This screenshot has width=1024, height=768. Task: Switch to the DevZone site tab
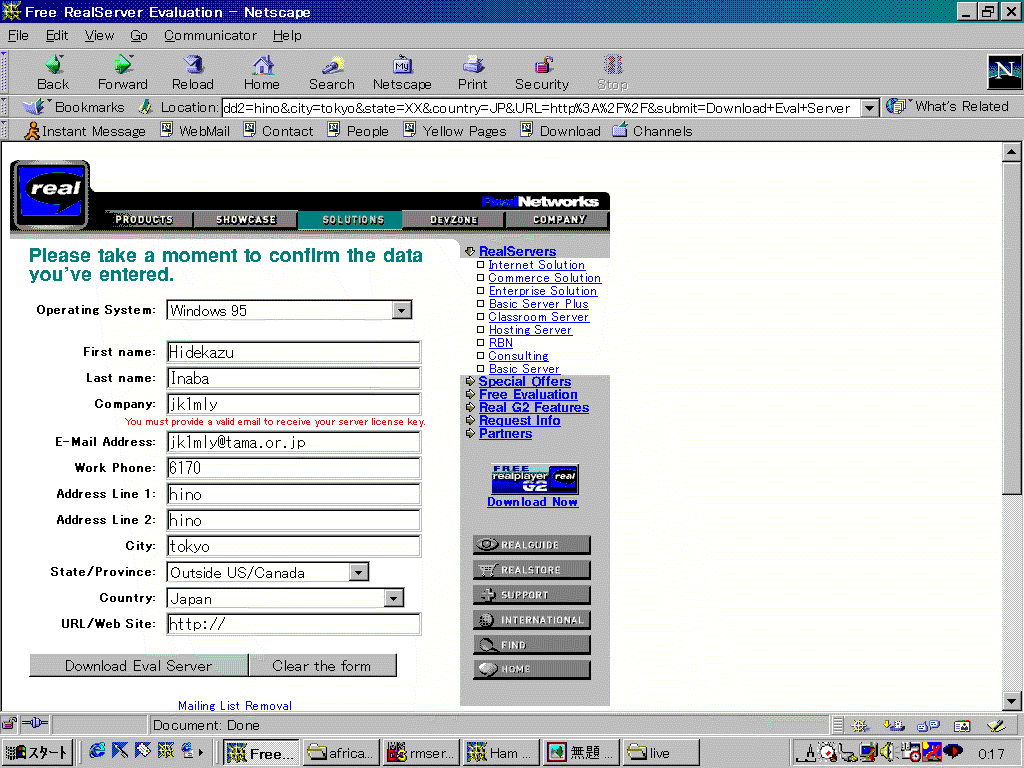(454, 219)
